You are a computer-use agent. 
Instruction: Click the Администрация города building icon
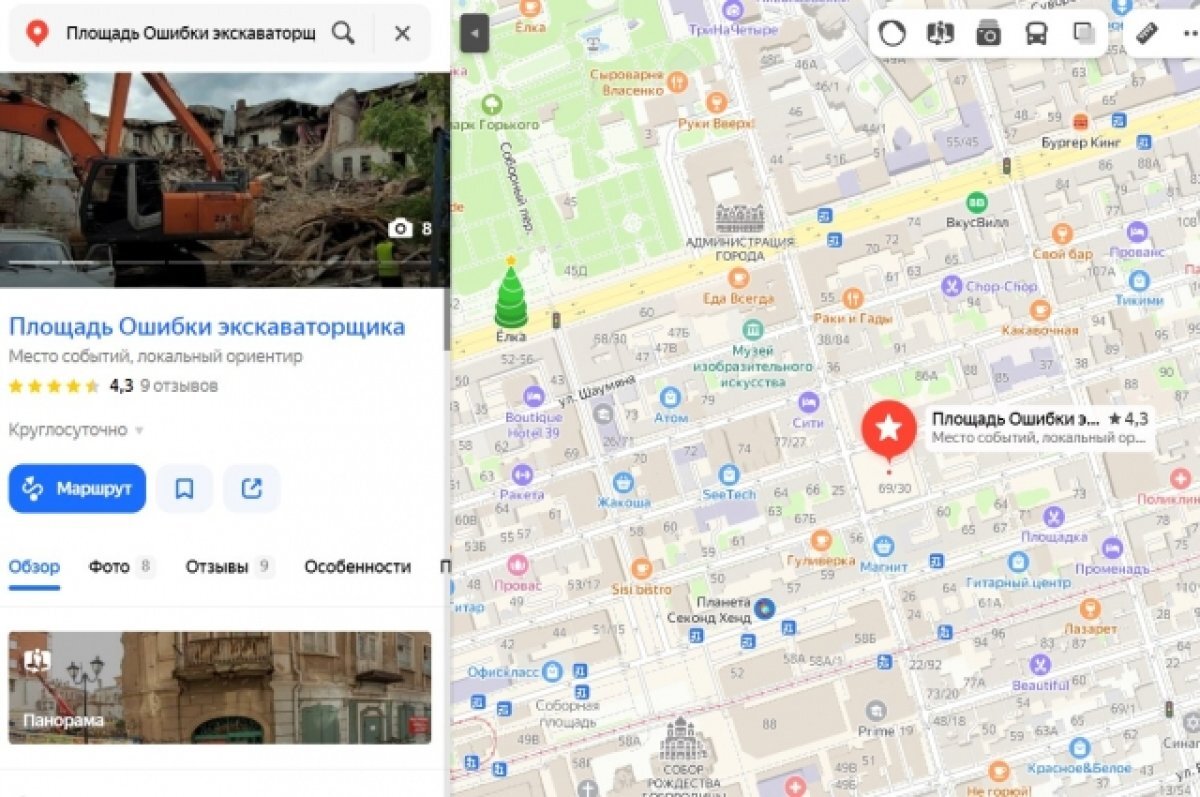(739, 217)
